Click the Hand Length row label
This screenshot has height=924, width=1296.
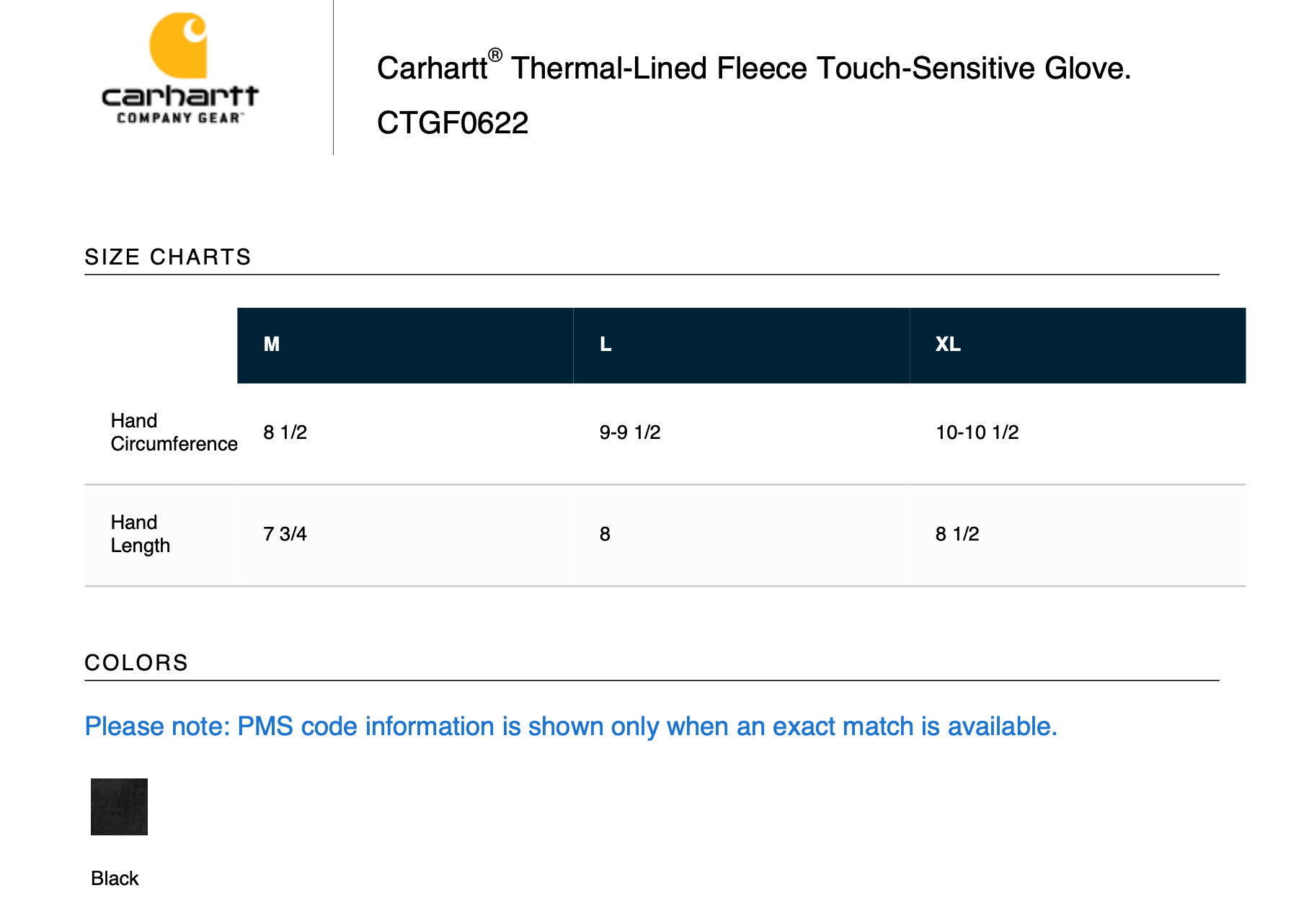(141, 534)
